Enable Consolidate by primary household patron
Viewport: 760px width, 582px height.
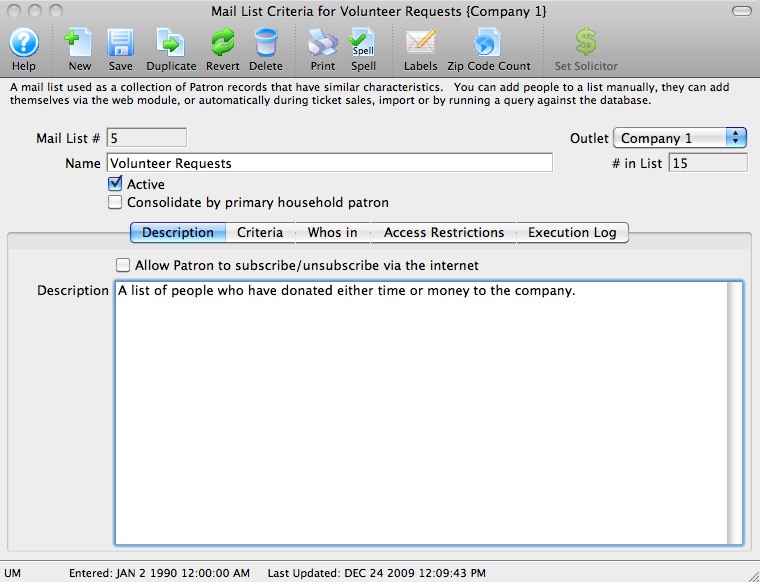pyautogui.click(x=115, y=203)
